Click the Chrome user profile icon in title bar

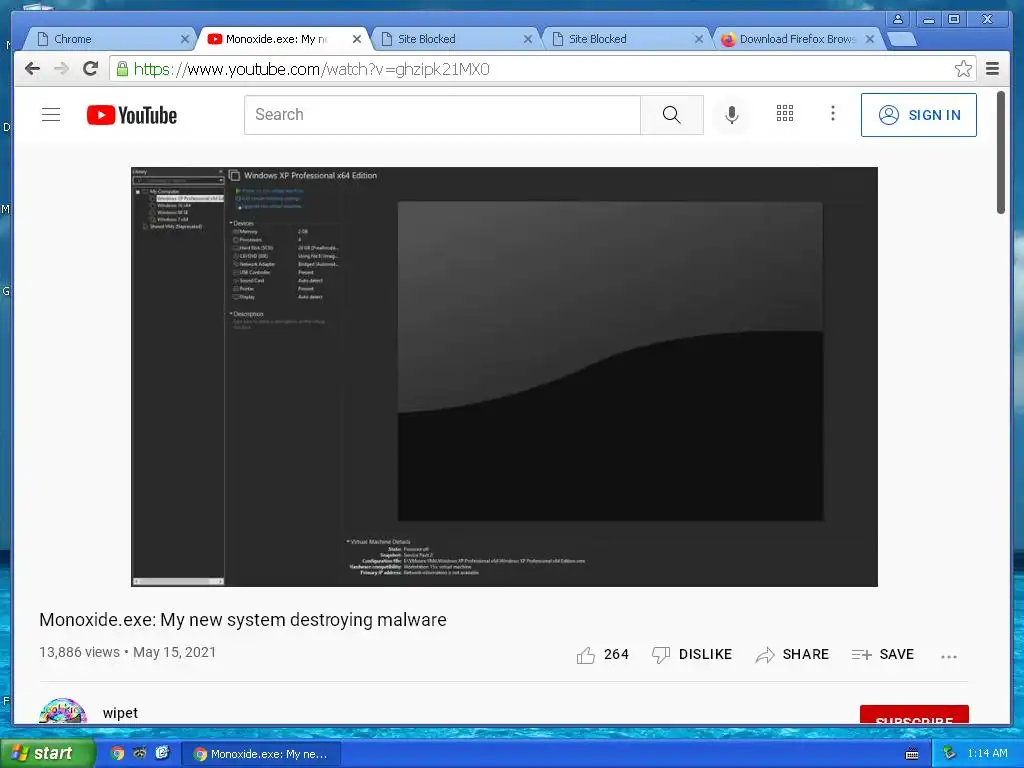coord(898,20)
